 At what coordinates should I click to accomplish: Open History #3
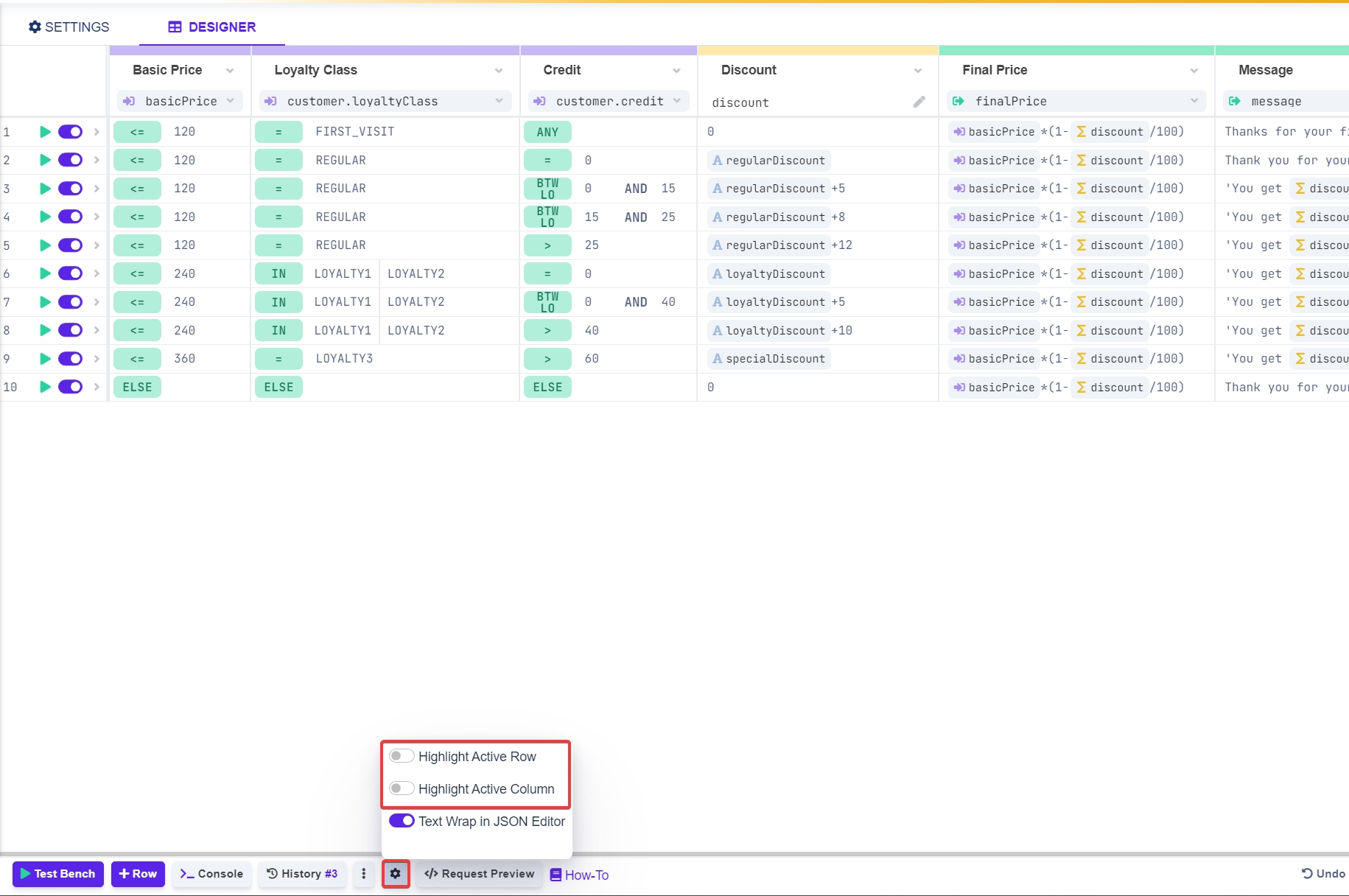[x=302, y=873]
